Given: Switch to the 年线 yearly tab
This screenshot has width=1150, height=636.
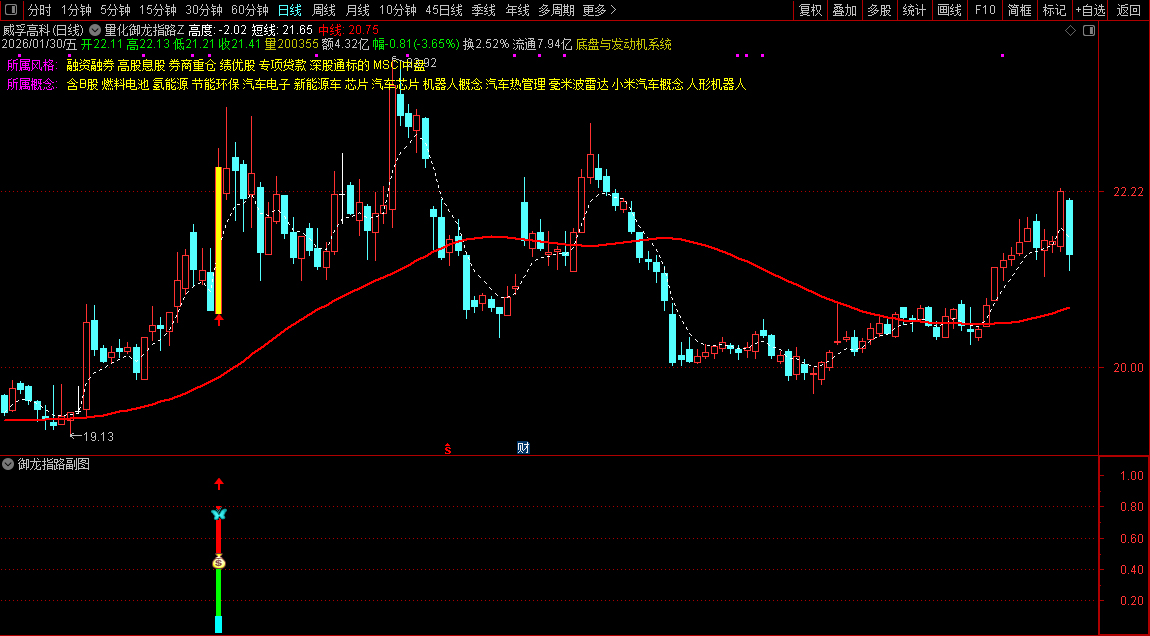Looking at the screenshot, I should 517,10.
